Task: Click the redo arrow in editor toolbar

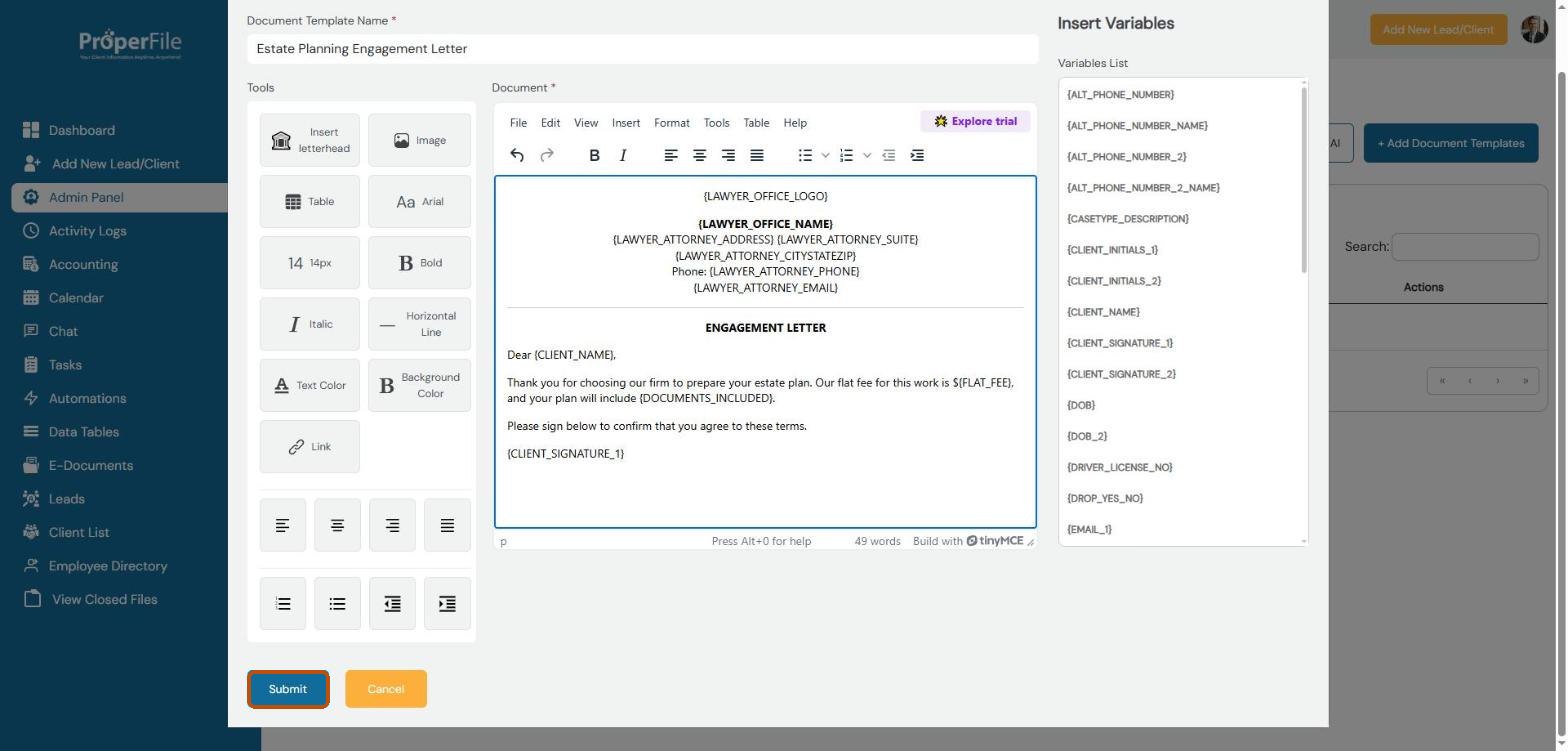Action: pyautogui.click(x=547, y=155)
